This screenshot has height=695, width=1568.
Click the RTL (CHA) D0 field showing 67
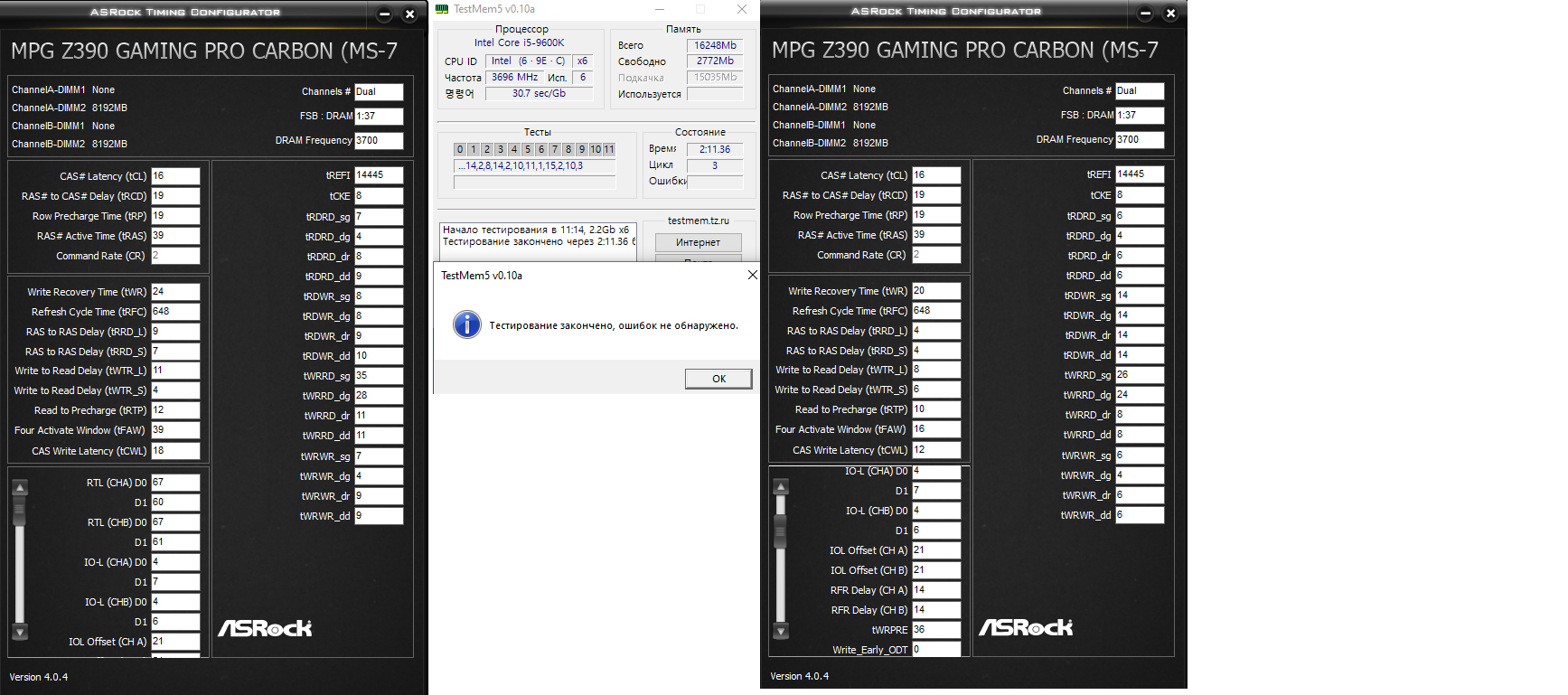(x=175, y=483)
